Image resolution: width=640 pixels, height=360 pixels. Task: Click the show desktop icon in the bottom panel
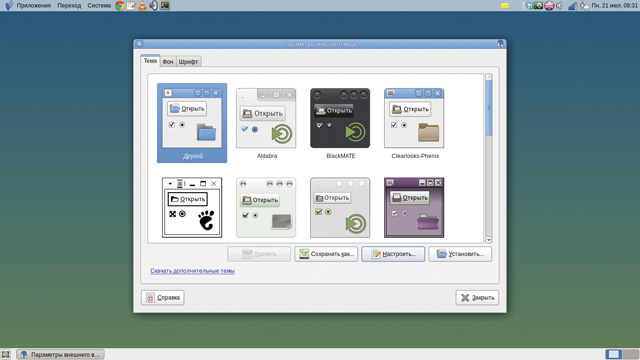coord(5,354)
